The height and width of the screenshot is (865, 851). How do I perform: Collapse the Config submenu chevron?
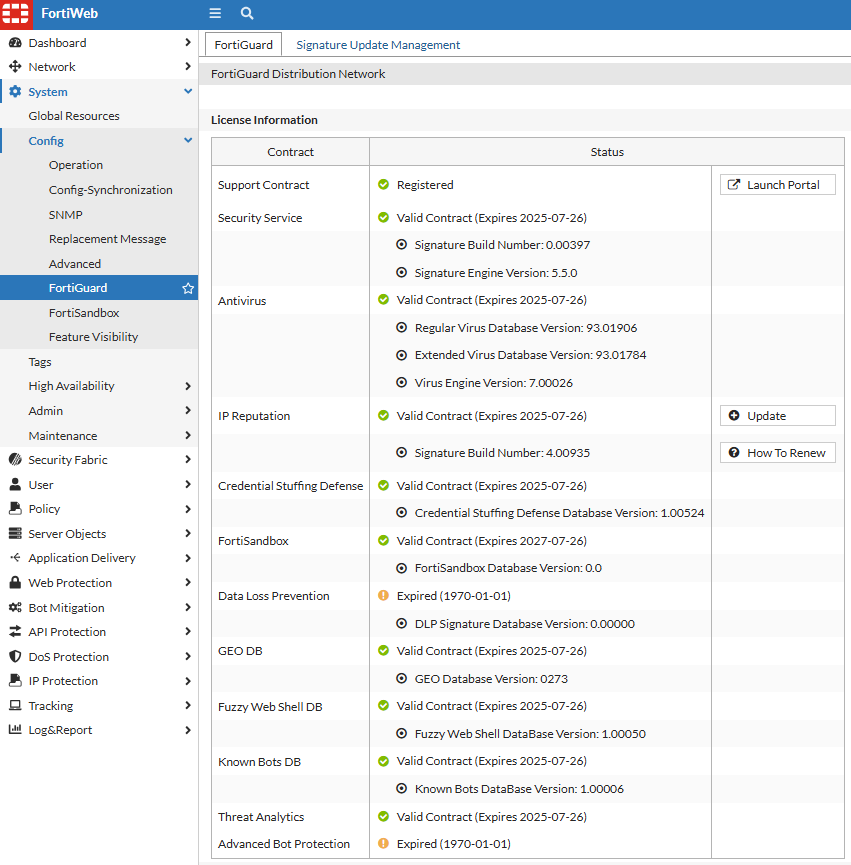click(x=188, y=140)
